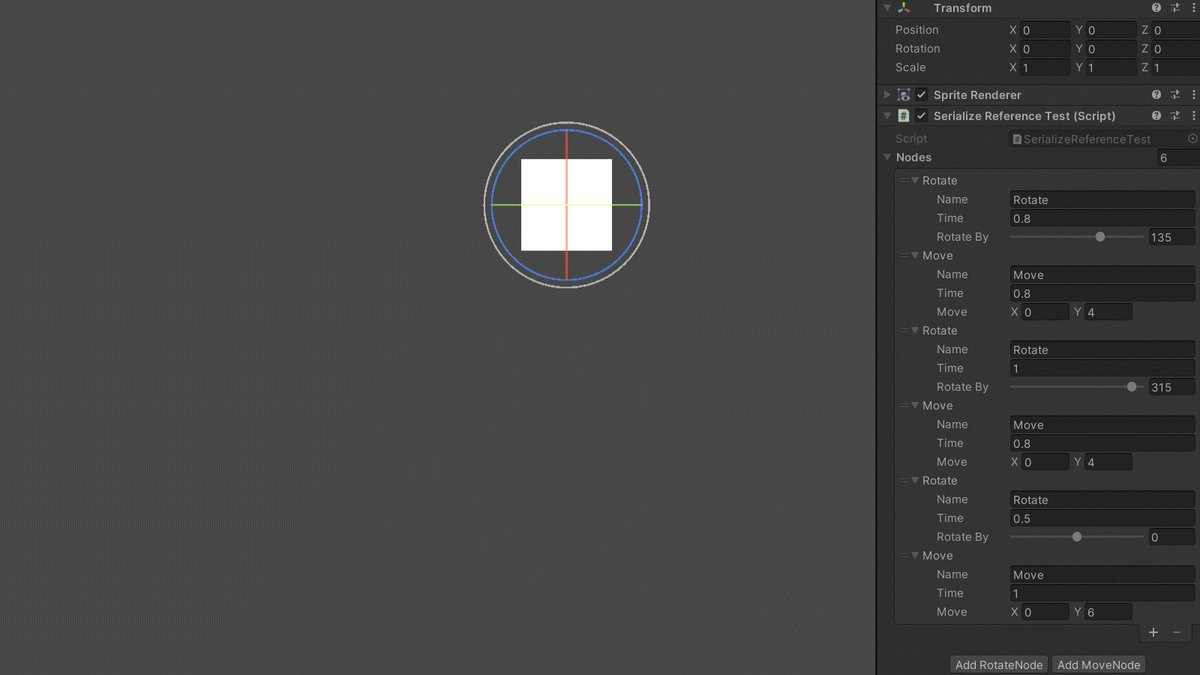The image size is (1200, 675).
Task: Open Serialize Reference Test kebab menu
Action: 1193,116
